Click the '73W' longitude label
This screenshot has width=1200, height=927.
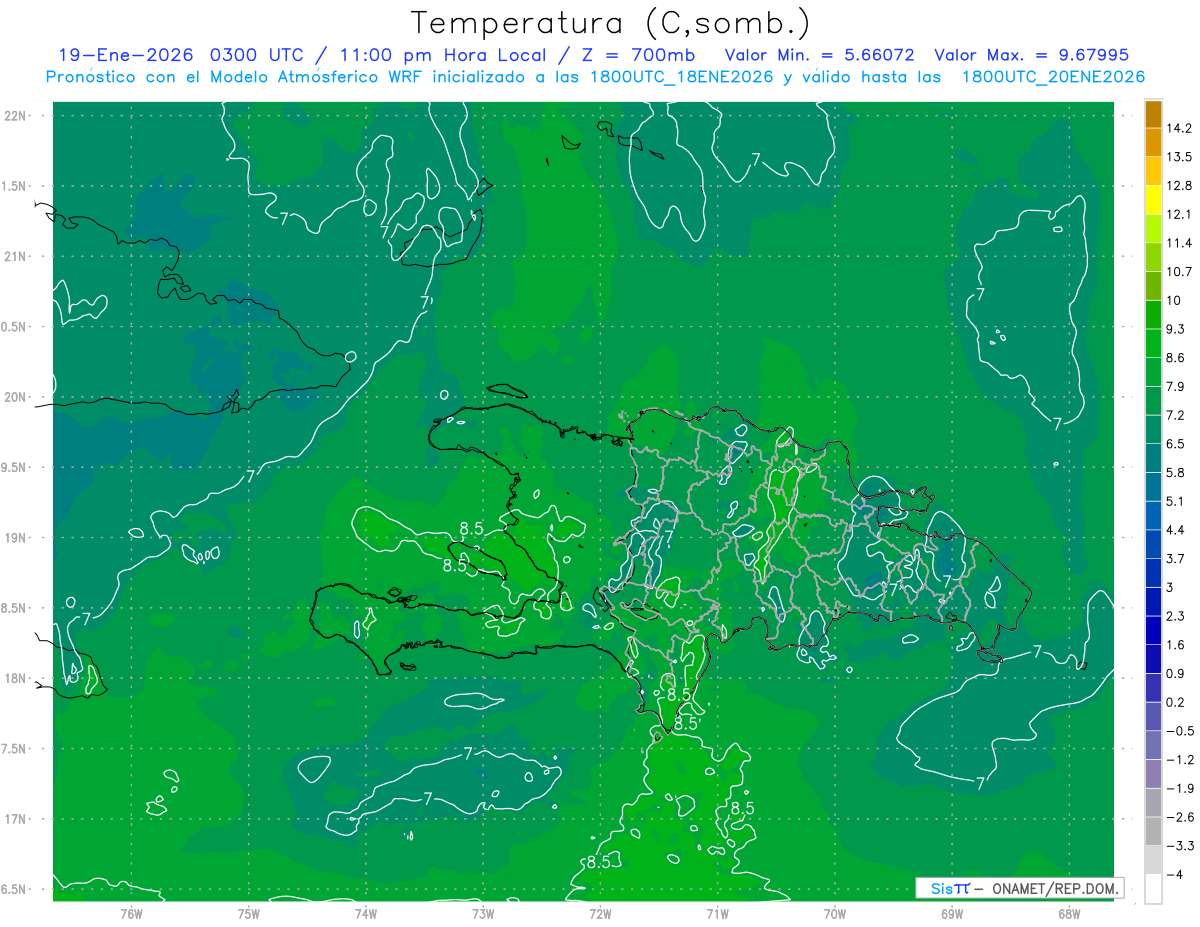click(483, 913)
